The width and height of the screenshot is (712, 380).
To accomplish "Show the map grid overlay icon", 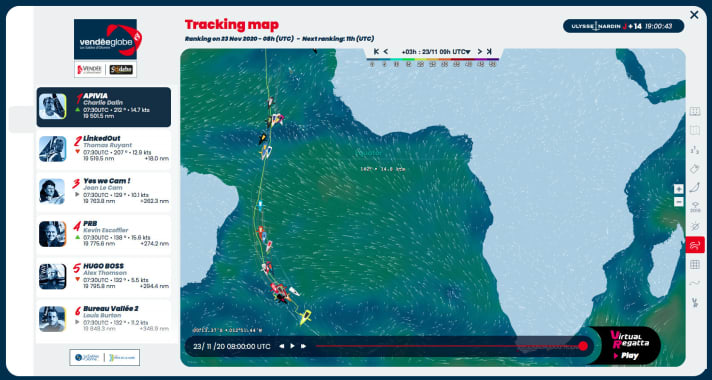I will pyautogui.click(x=694, y=265).
